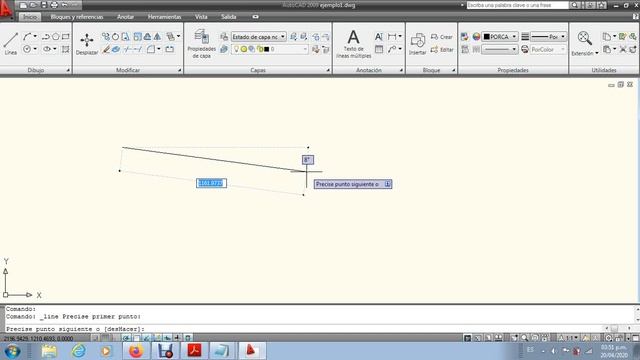Click the black PORCA color swatch
The width and height of the screenshot is (640, 360).
click(487, 37)
